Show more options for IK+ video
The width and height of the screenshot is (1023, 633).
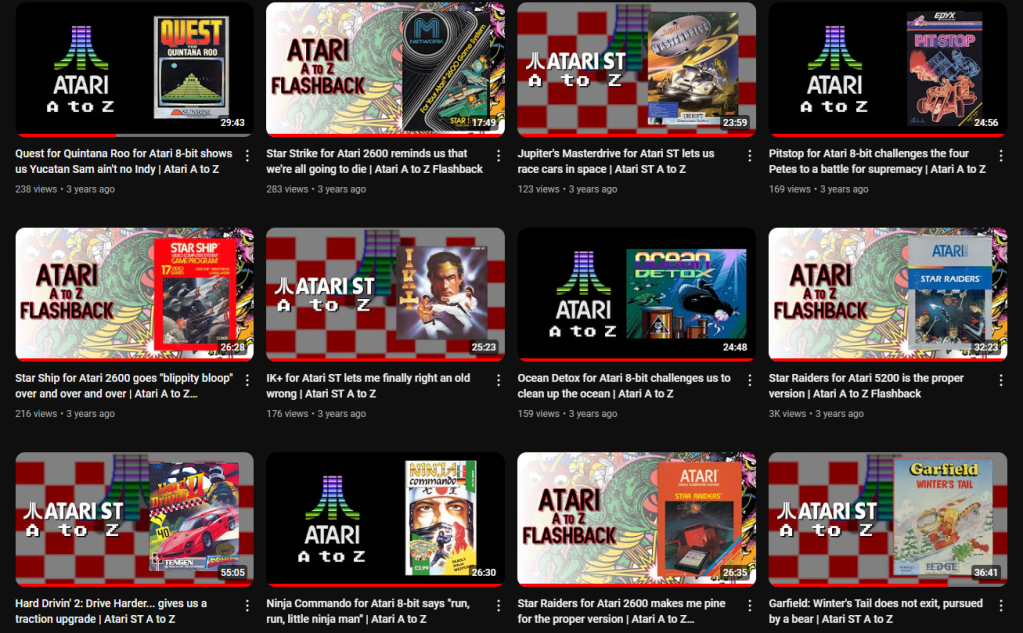[498, 381]
